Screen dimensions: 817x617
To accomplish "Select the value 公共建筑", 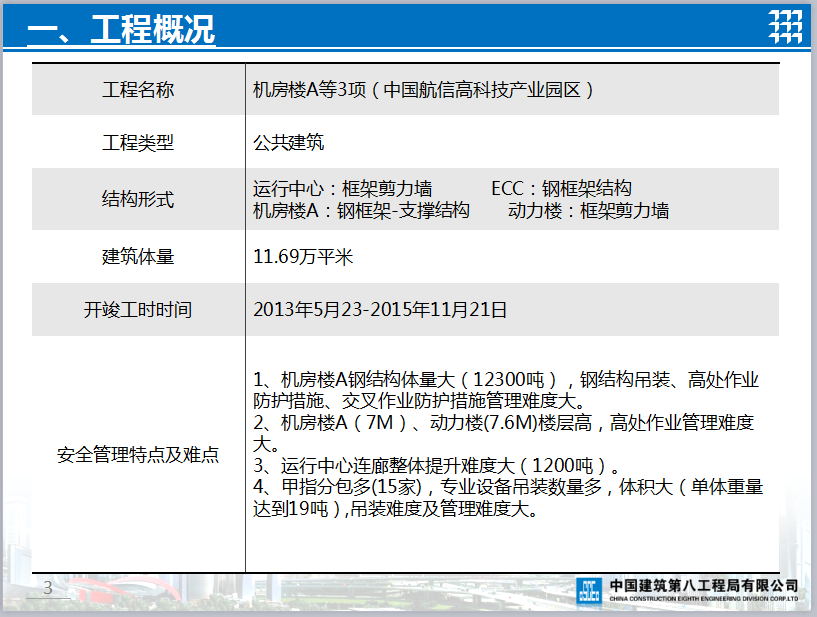I will tap(289, 142).
